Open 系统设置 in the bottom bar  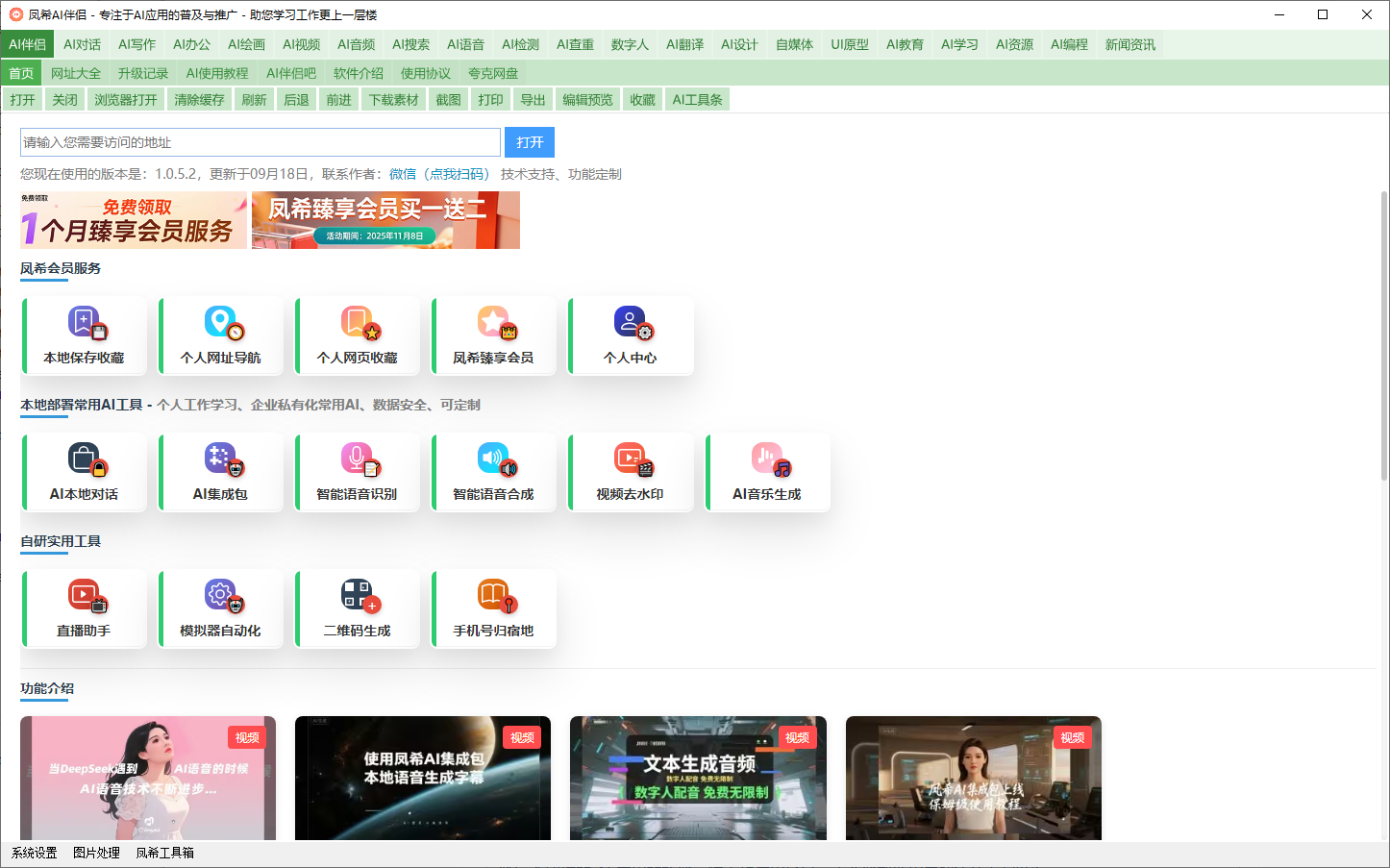click(35, 853)
